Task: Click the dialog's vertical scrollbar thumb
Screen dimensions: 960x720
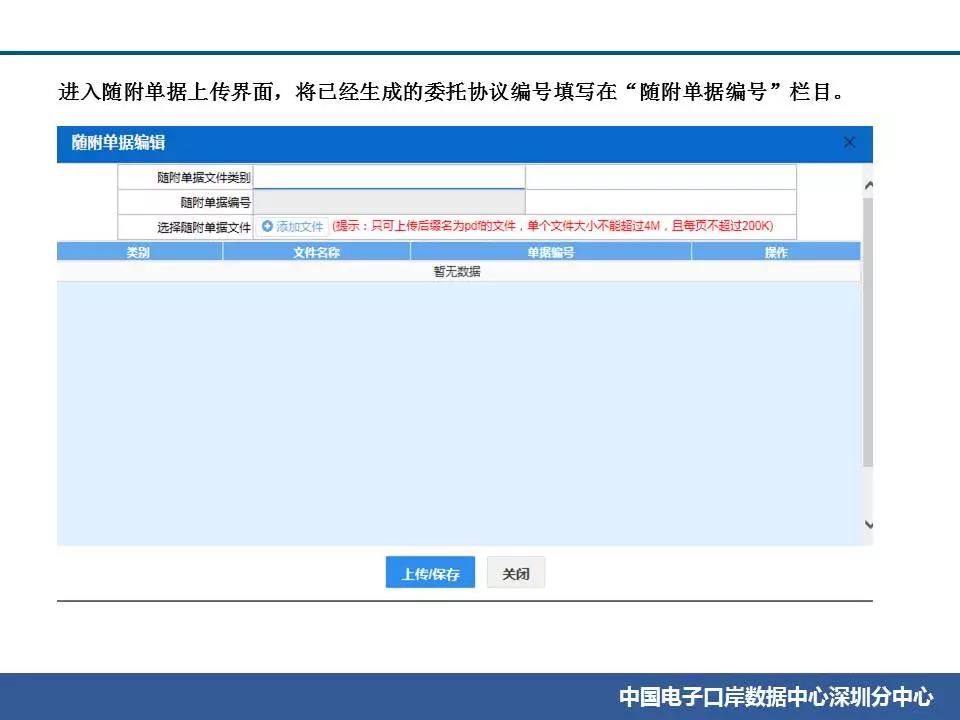Action: click(x=867, y=330)
